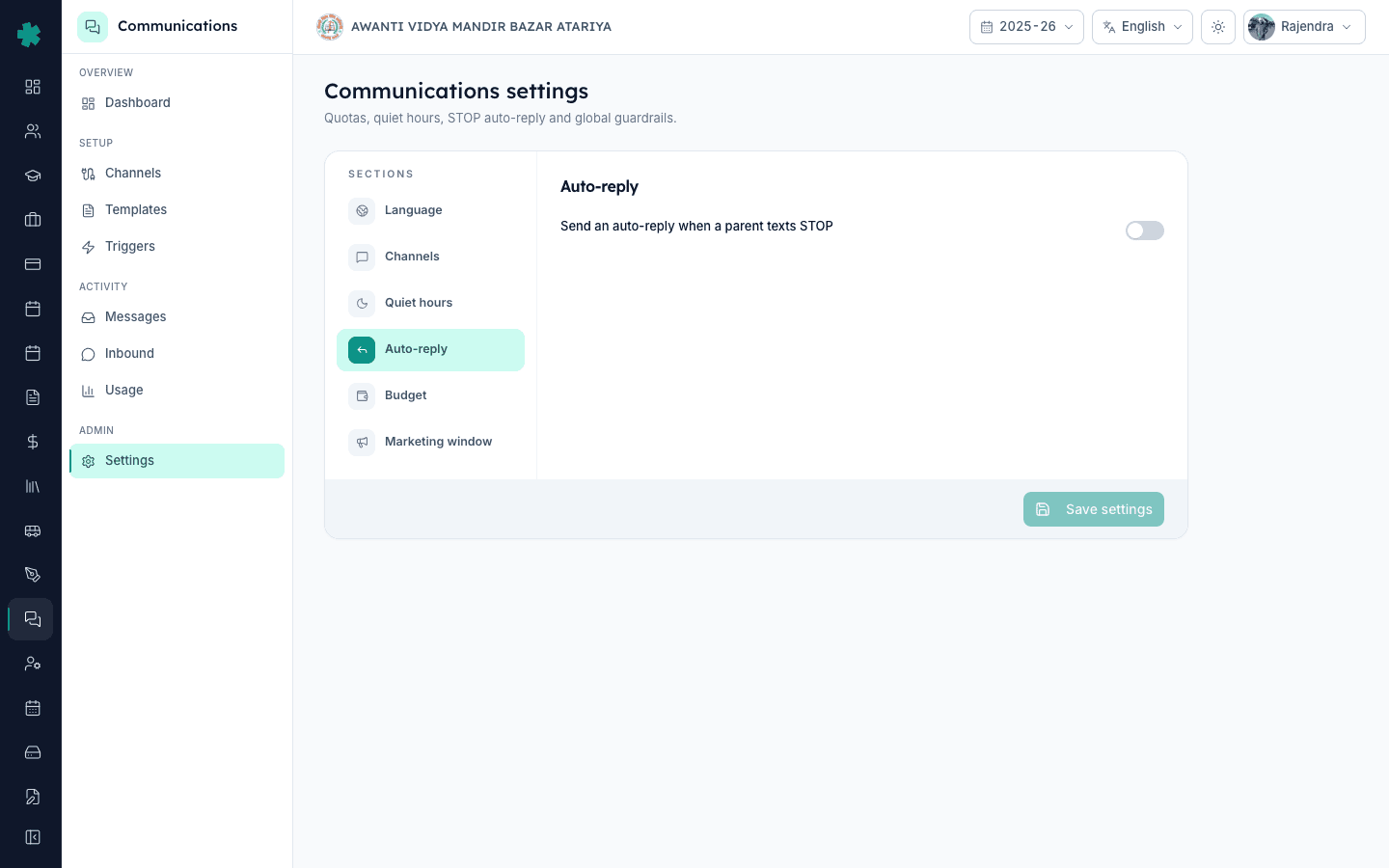Screen dimensions: 1389x868
Task: Open the user with gear icon
Action: click(x=33, y=664)
